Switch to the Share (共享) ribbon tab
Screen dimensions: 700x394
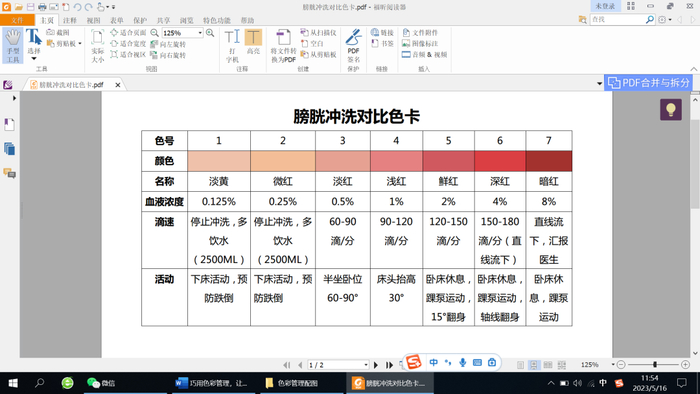point(163,21)
